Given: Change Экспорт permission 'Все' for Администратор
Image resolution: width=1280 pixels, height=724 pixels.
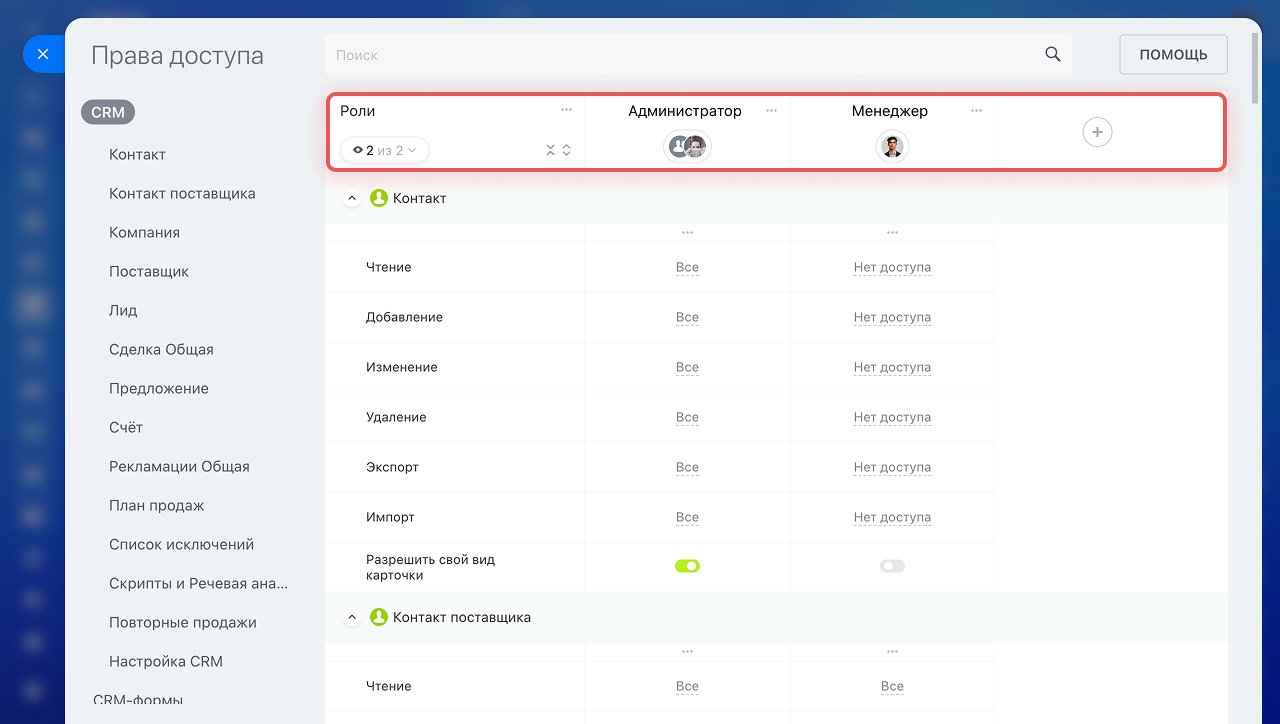Looking at the screenshot, I should 687,467.
